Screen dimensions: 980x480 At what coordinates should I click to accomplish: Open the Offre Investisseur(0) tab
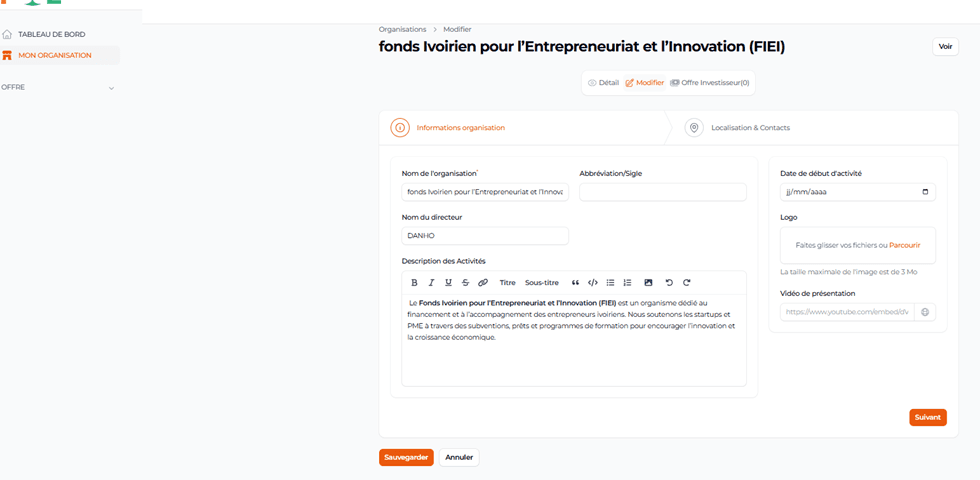pyautogui.click(x=710, y=83)
